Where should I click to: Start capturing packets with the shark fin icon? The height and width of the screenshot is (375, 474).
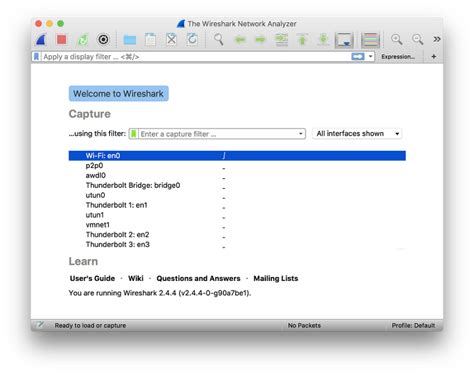tap(41, 40)
